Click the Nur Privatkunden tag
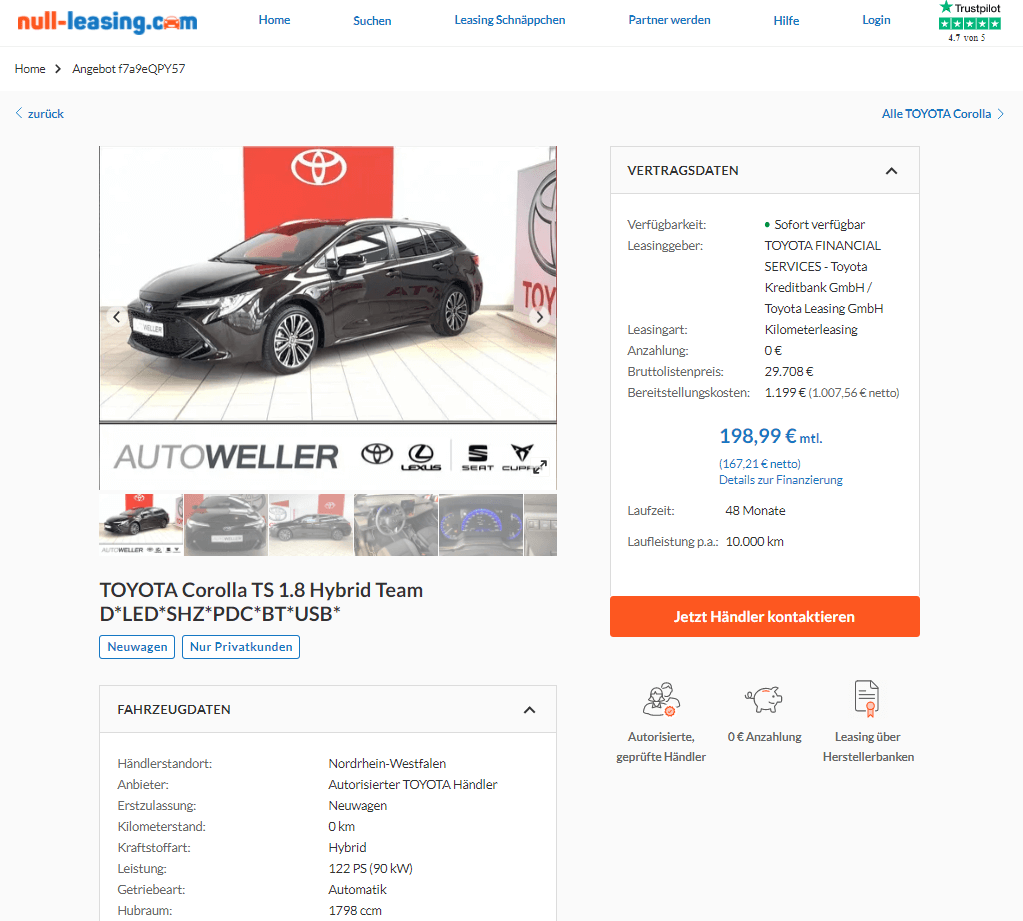This screenshot has width=1023, height=921. tap(241, 647)
